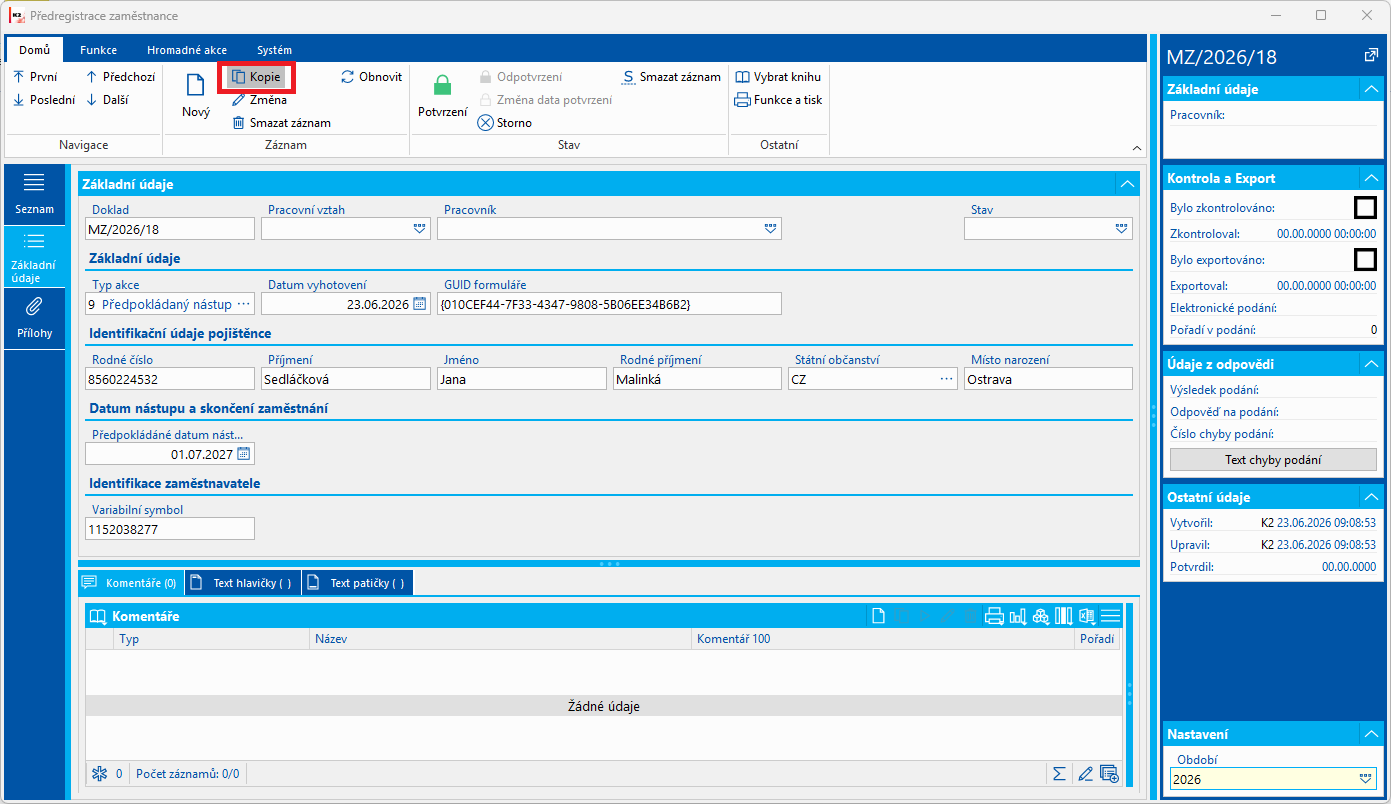Click into the Rodné číslo field

pyautogui.click(x=170, y=379)
